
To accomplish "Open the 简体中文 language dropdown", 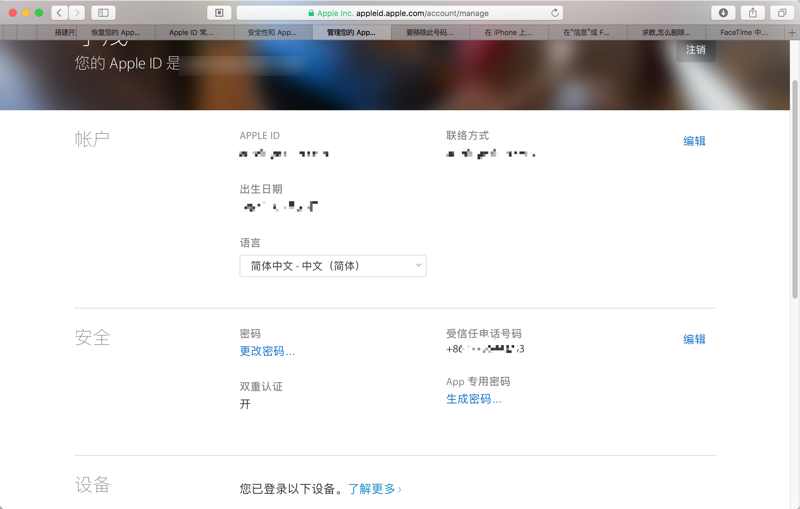I will coord(333,266).
